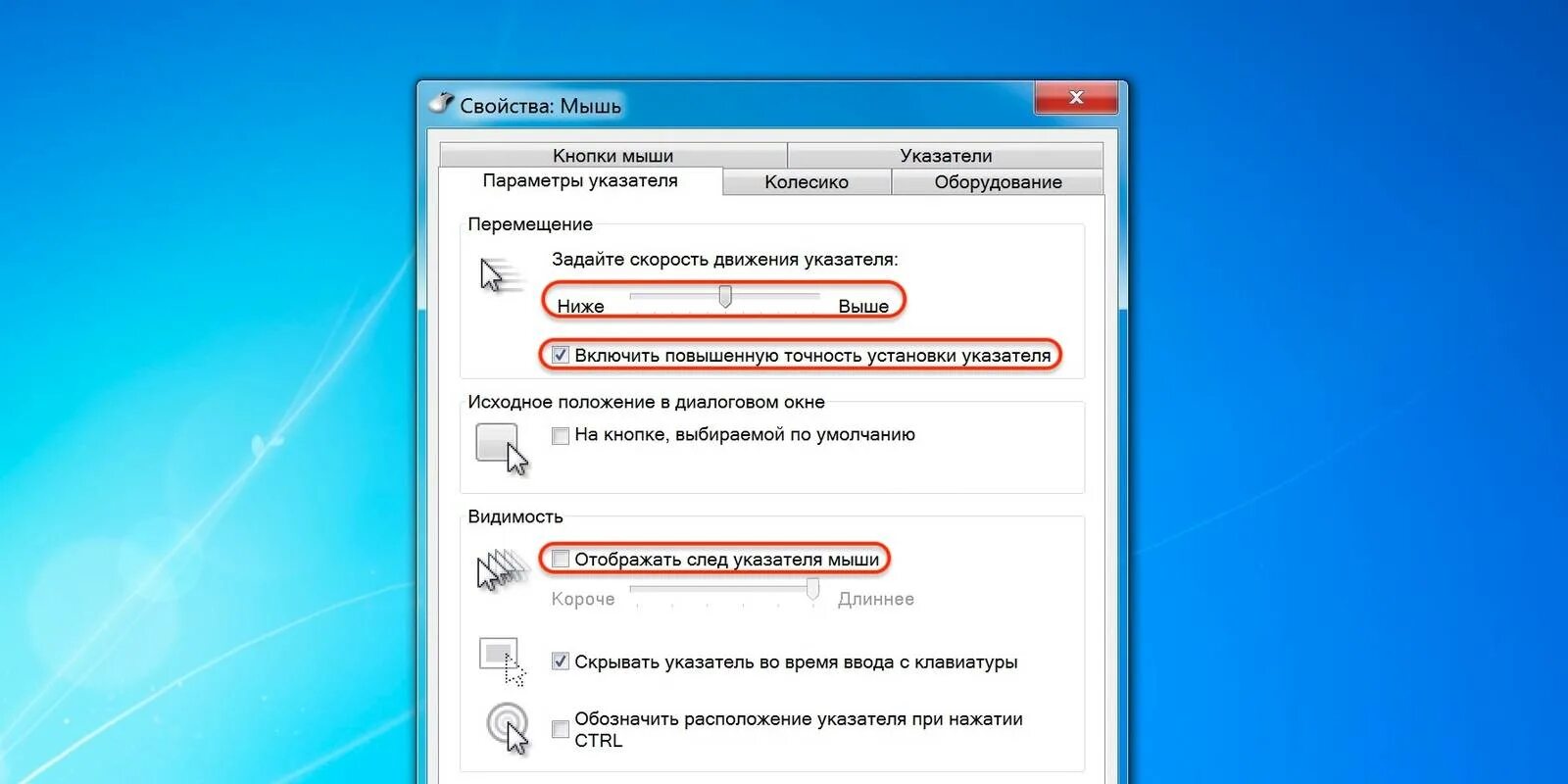1568x784 pixels.
Task: Click the pointer trail length slider handle
Action: tap(812, 589)
